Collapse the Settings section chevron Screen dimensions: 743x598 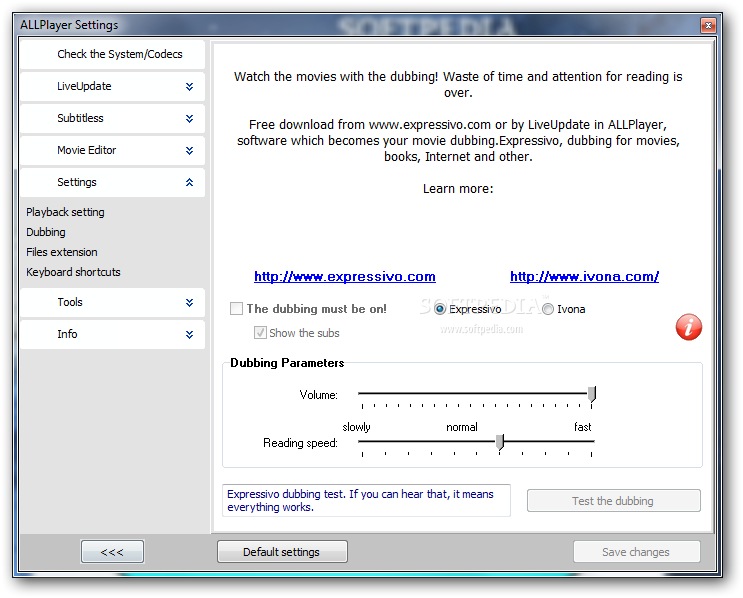(x=189, y=182)
